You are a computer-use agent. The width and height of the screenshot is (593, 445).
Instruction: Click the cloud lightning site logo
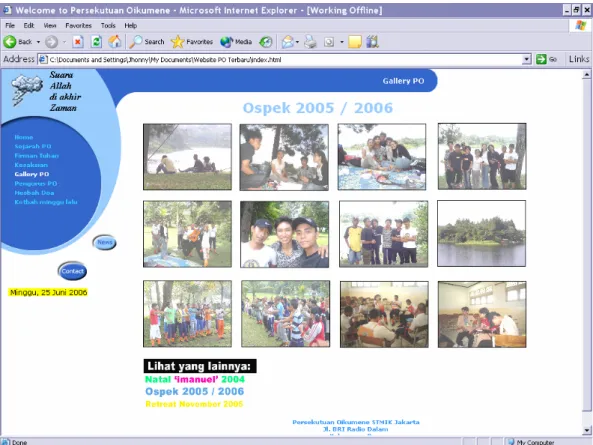tap(26, 90)
